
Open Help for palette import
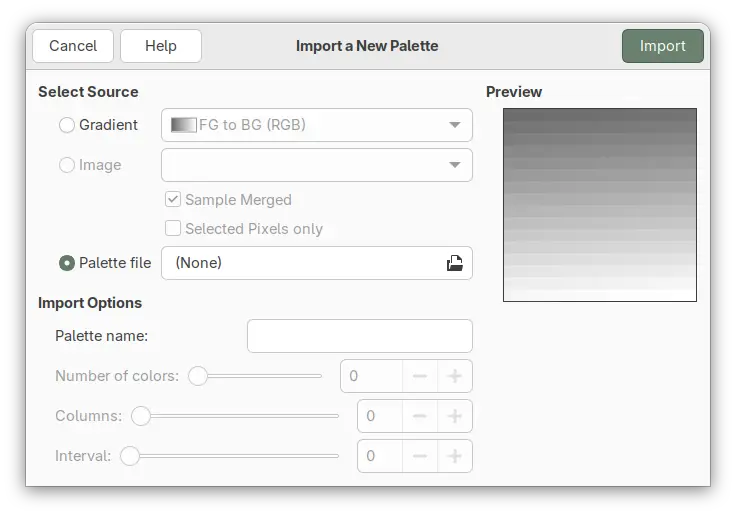pyautogui.click(x=161, y=46)
